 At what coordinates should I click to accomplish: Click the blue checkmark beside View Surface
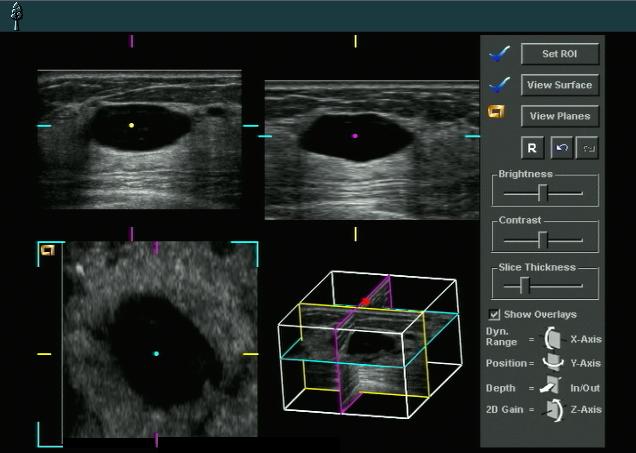[499, 84]
